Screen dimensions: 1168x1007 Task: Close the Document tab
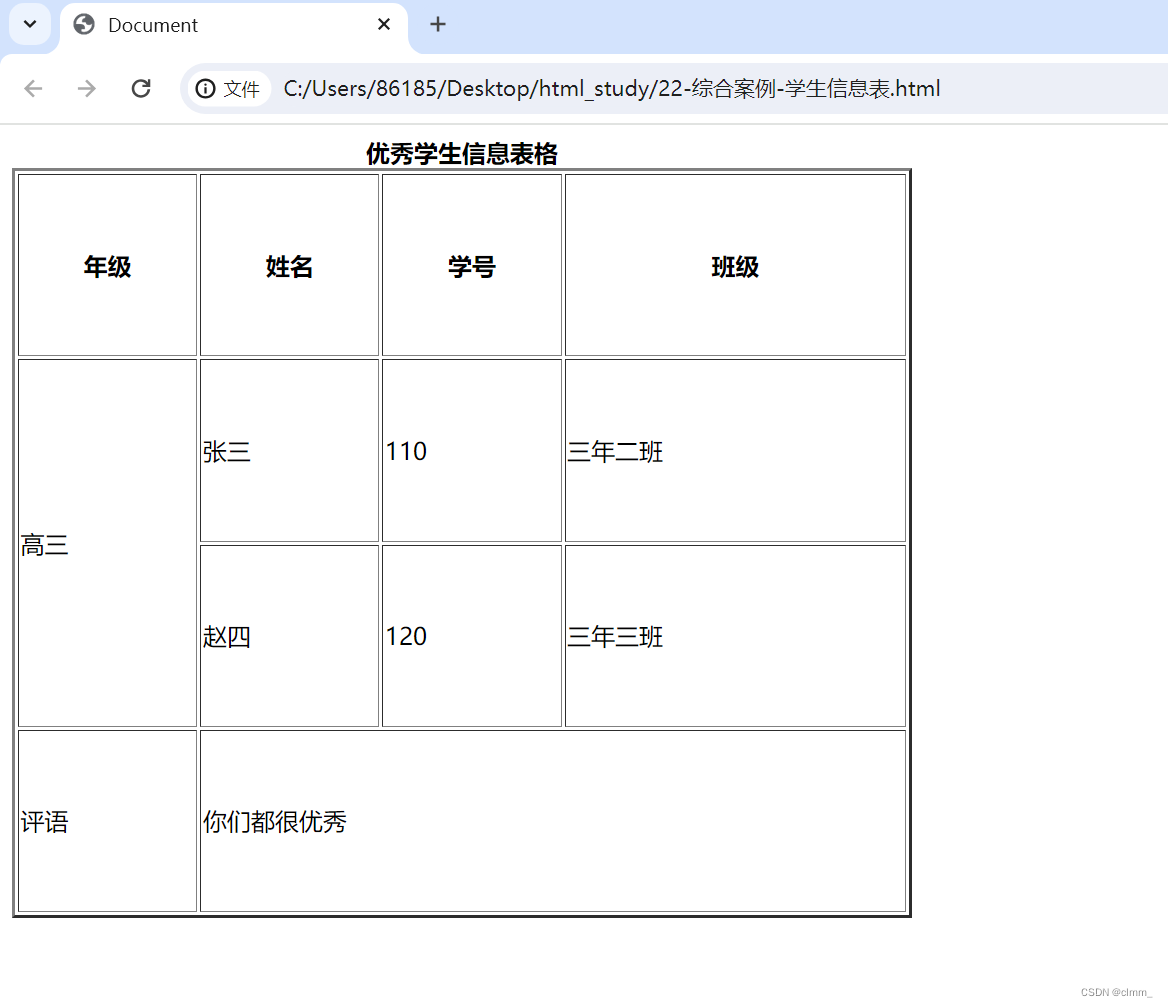384,25
